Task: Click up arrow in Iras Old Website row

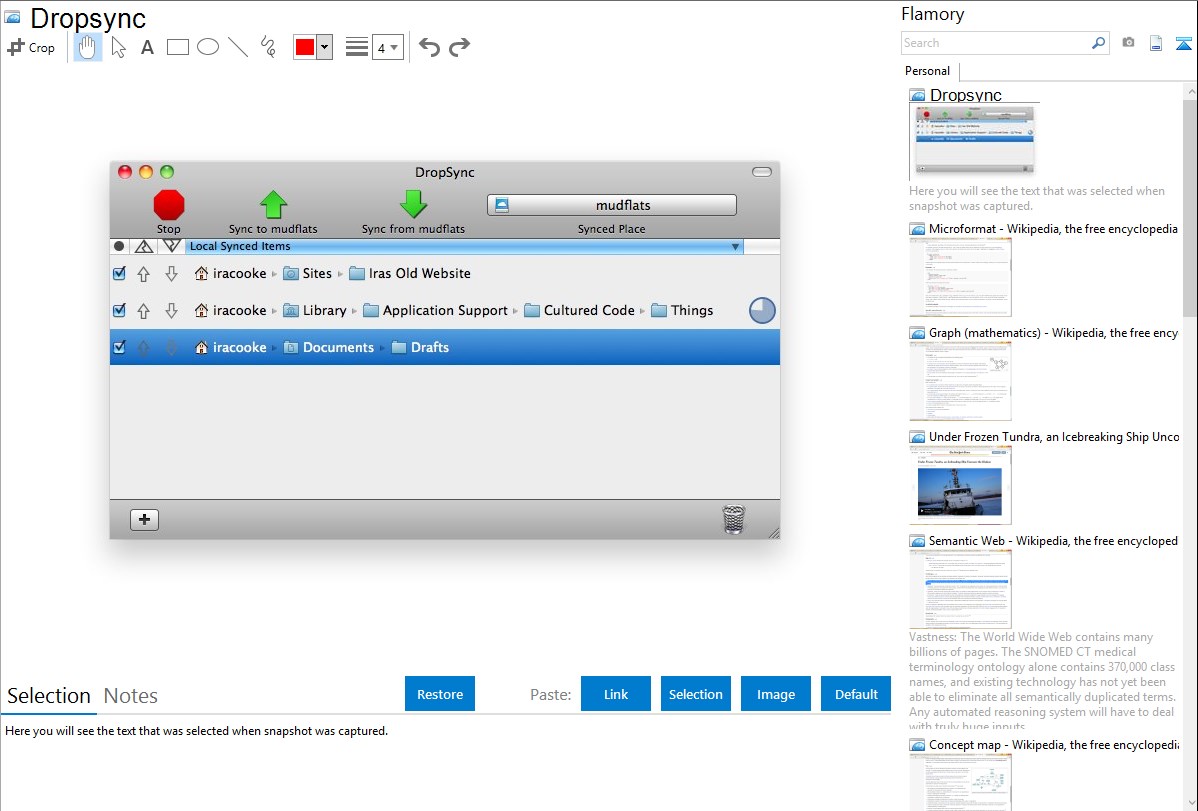Action: point(144,274)
